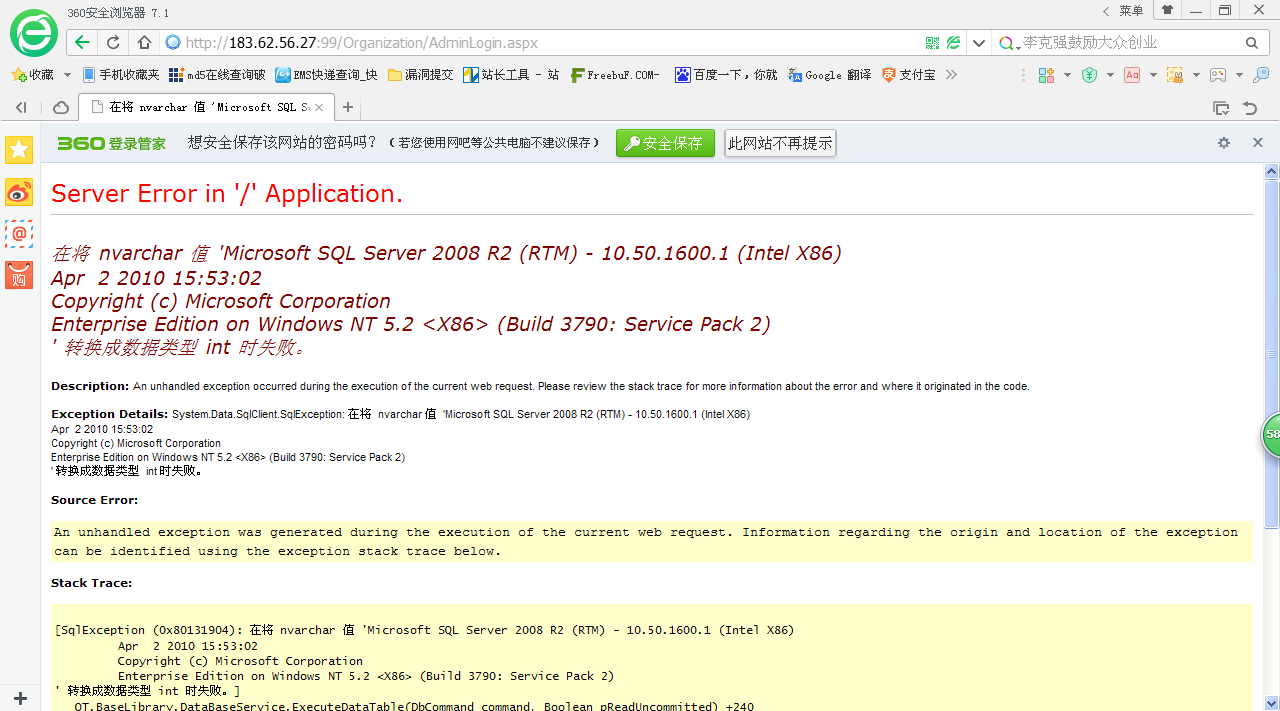The height and width of the screenshot is (711, 1280).
Task: Click the 360登录管家 logo
Action: pyautogui.click(x=111, y=143)
